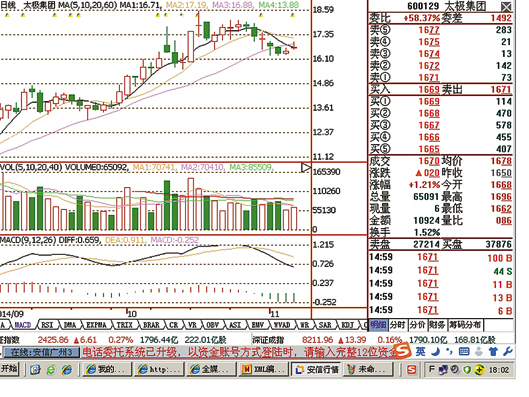Switch to 筹码分布 tab

466,325
